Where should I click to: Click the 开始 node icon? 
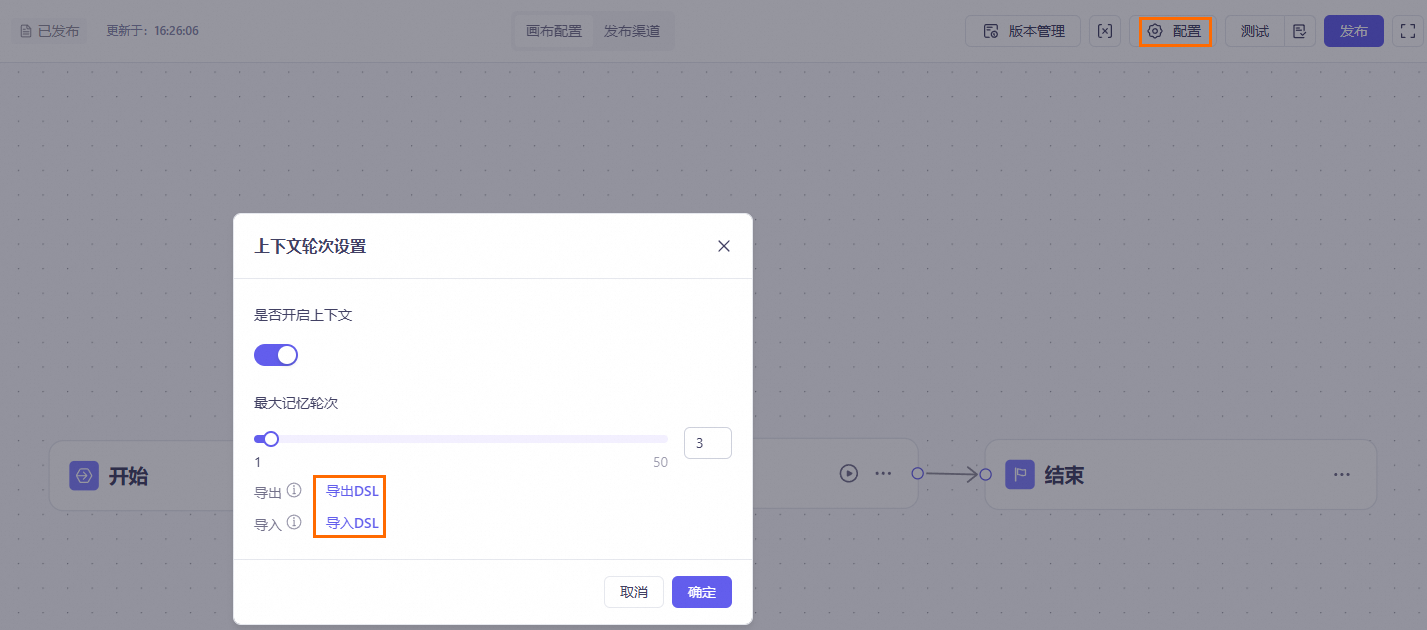(x=84, y=475)
